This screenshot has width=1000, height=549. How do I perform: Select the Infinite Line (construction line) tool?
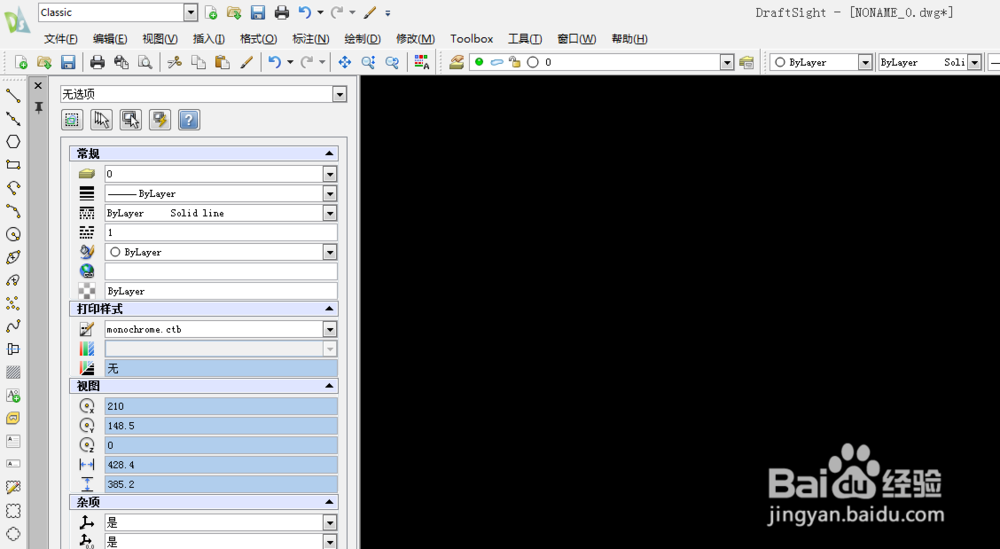point(13,119)
